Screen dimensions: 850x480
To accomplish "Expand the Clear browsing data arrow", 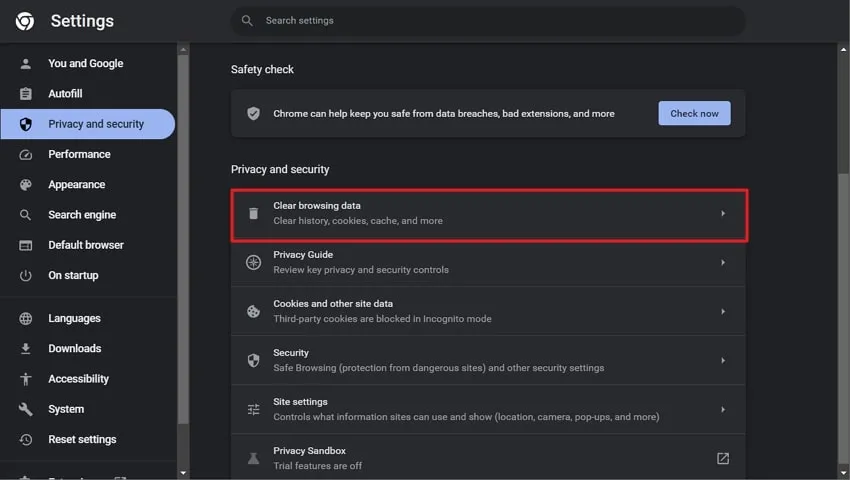I will (x=723, y=213).
